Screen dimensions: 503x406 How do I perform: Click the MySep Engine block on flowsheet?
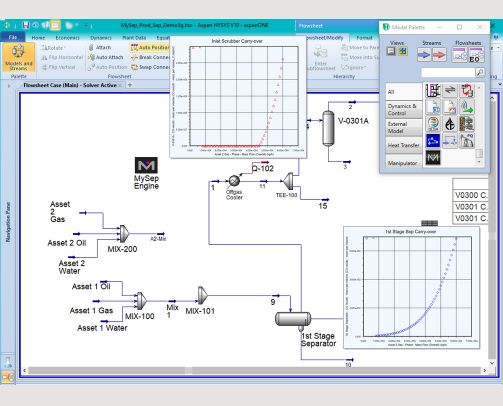146,165
